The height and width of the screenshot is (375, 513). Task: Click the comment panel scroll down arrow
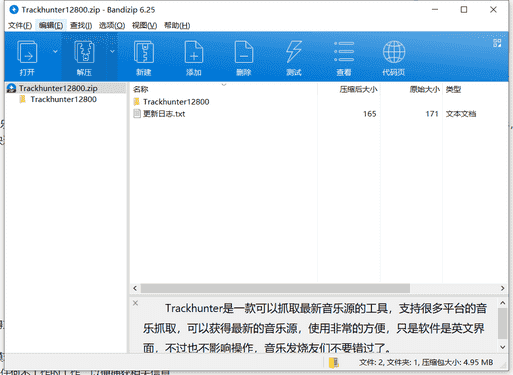pos(503,347)
